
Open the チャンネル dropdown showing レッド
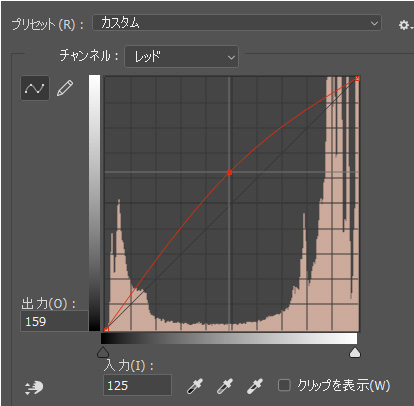(x=182, y=57)
